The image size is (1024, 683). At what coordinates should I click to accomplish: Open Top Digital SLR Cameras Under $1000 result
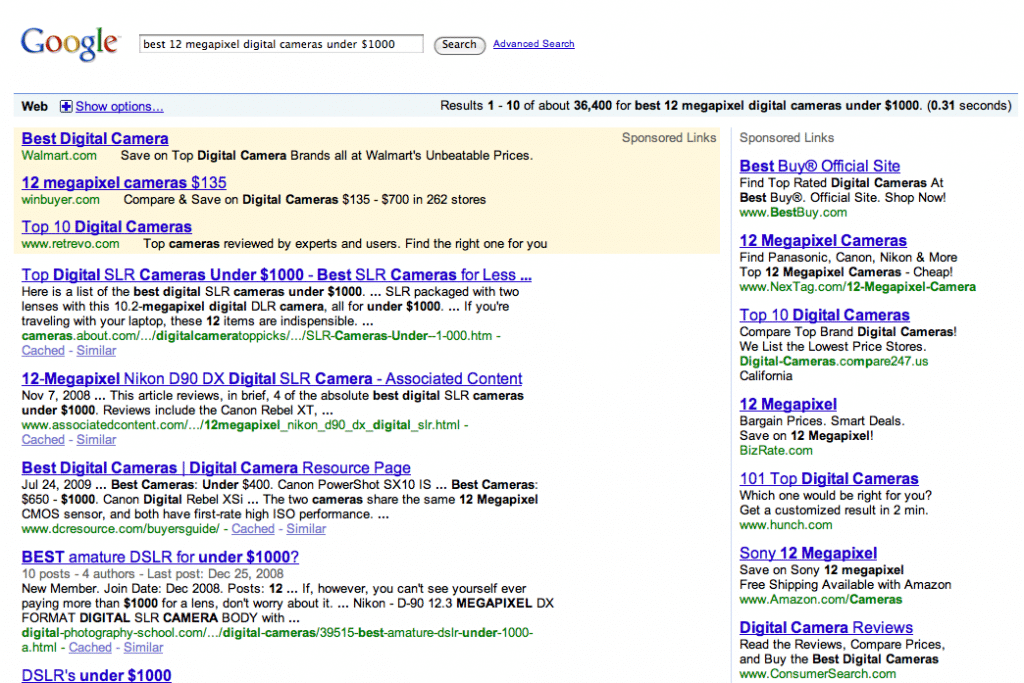pyautogui.click(x=276, y=275)
